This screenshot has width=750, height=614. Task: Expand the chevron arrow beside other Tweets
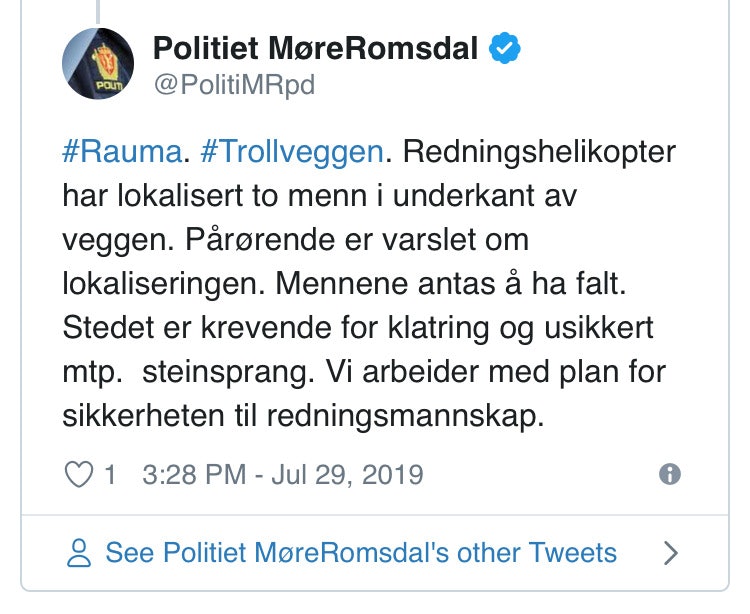tap(671, 552)
